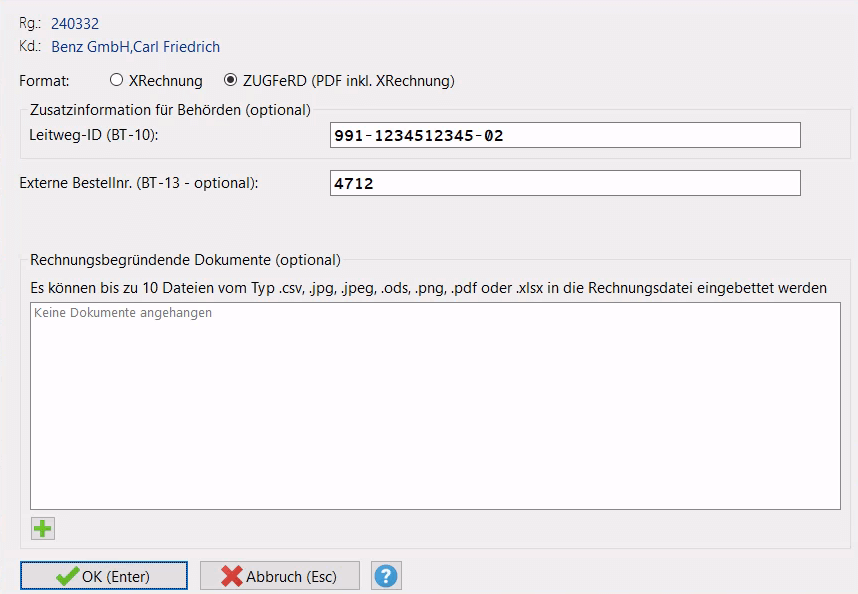
Task: Click 'Zusatzinformation für Behörden (optional)' group title
Action: [x=170, y=109]
